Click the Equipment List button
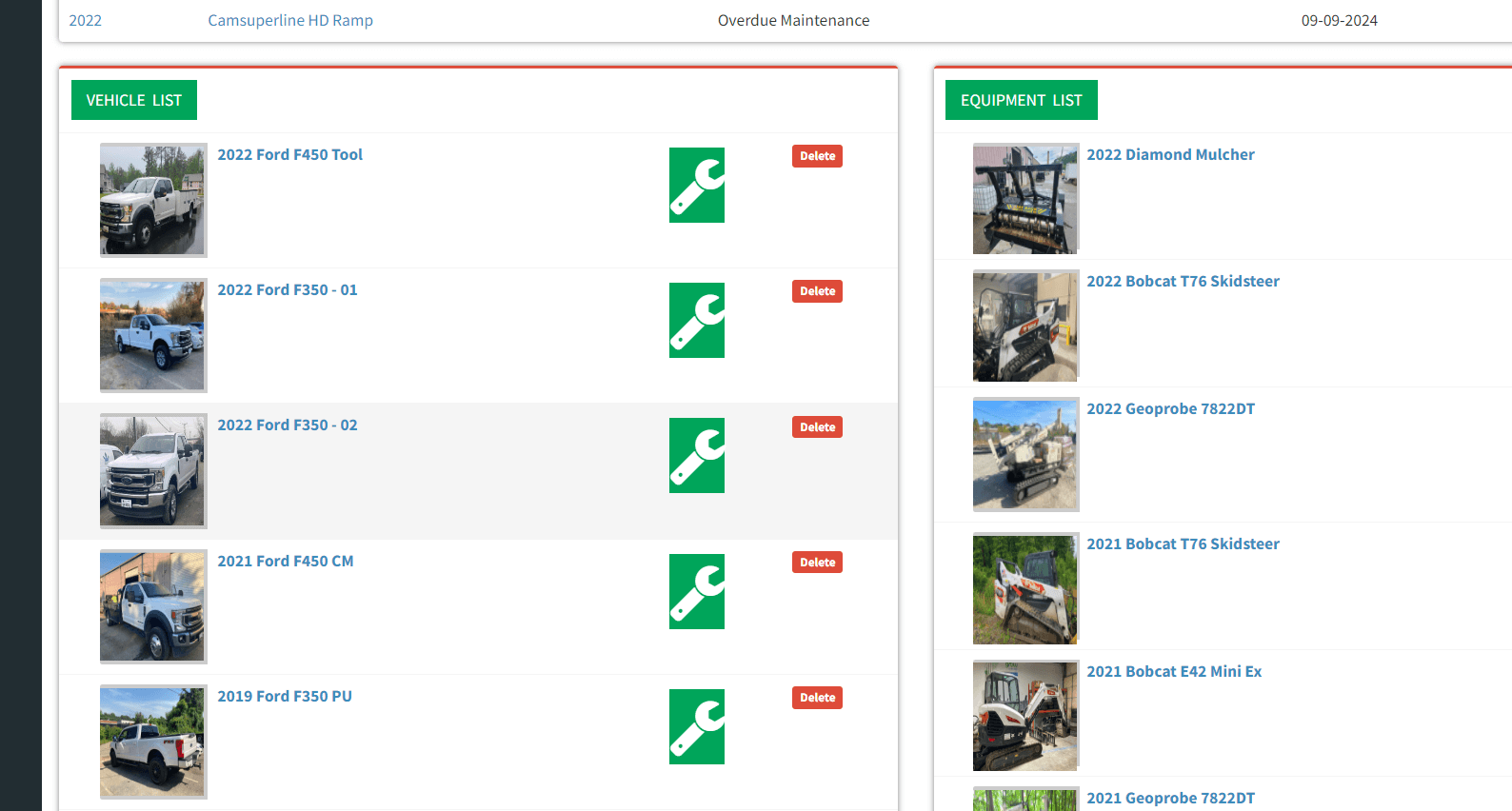1512x811 pixels. pos(1021,100)
